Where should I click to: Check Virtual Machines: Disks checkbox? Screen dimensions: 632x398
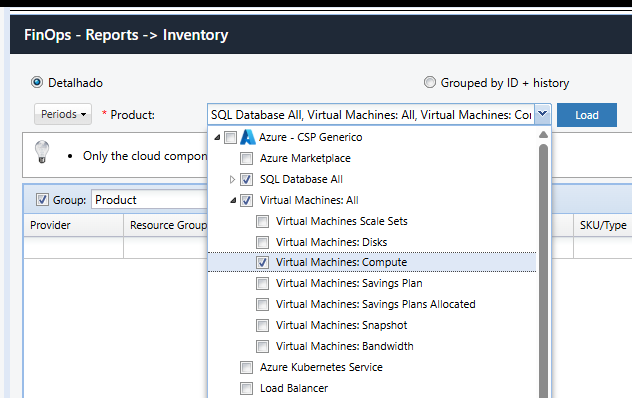coord(262,242)
